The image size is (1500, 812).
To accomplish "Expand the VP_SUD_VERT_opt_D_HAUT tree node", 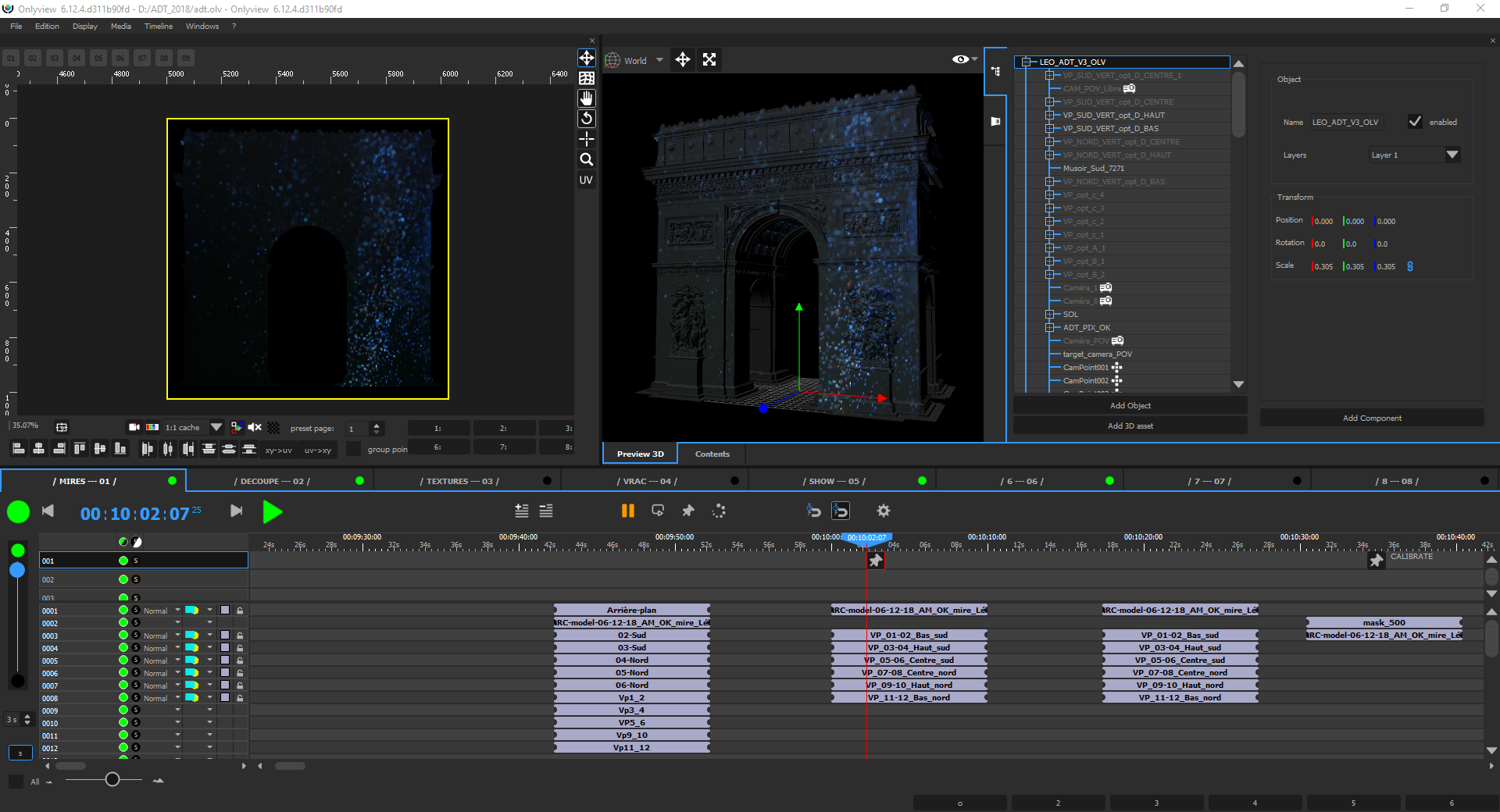I will click(x=1050, y=115).
